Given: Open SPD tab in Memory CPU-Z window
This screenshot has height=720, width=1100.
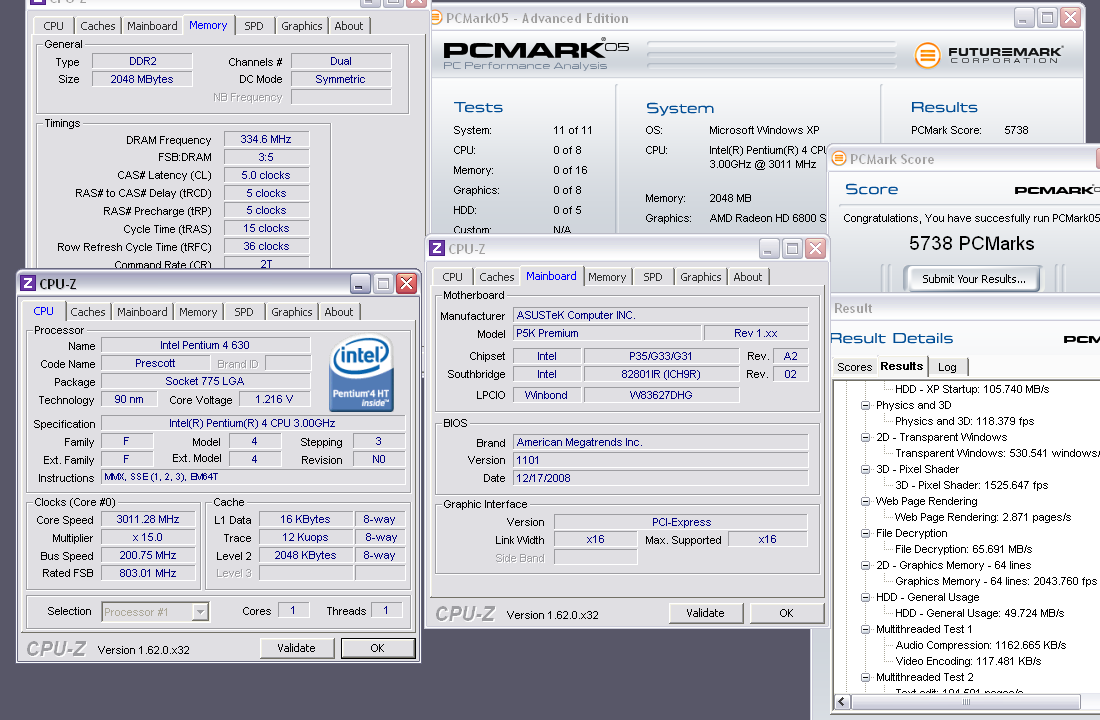Looking at the screenshot, I should click(254, 26).
